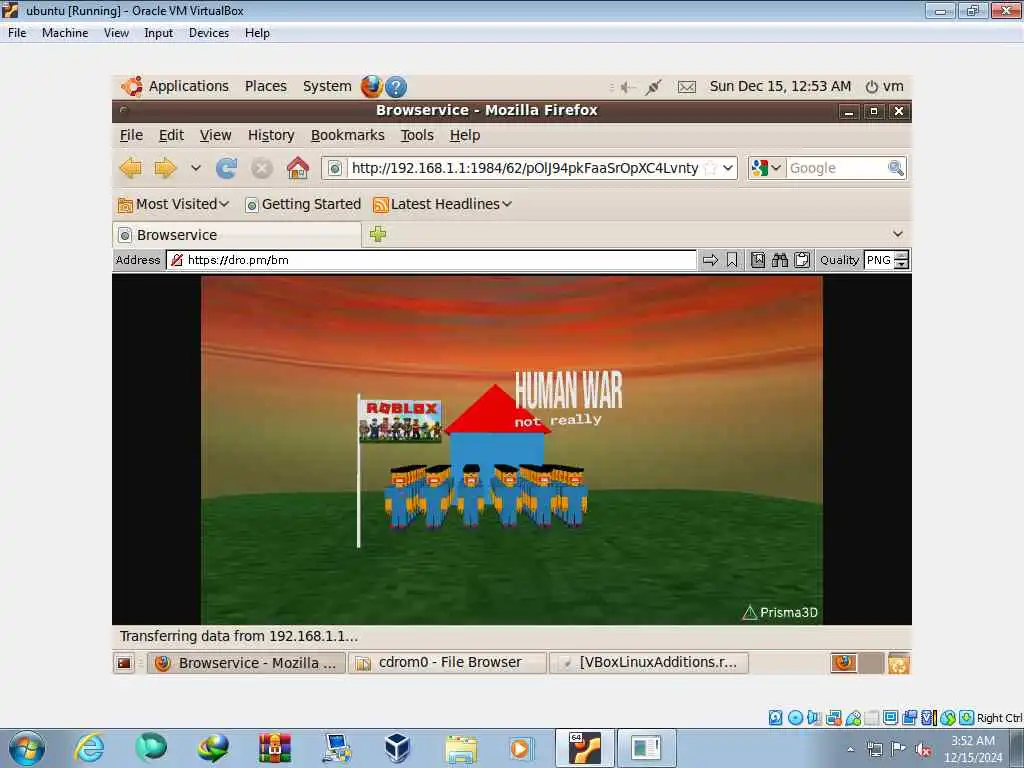This screenshot has height=768, width=1024.
Task: Expand the Most Visited bookmarks folder
Action: 173,204
